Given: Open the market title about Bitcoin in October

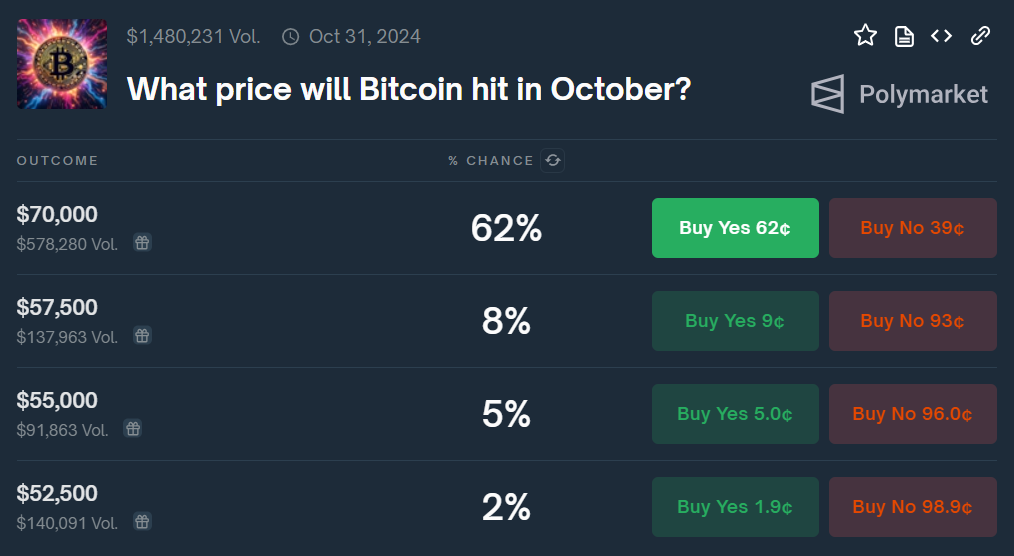Looking at the screenshot, I should pos(409,90).
